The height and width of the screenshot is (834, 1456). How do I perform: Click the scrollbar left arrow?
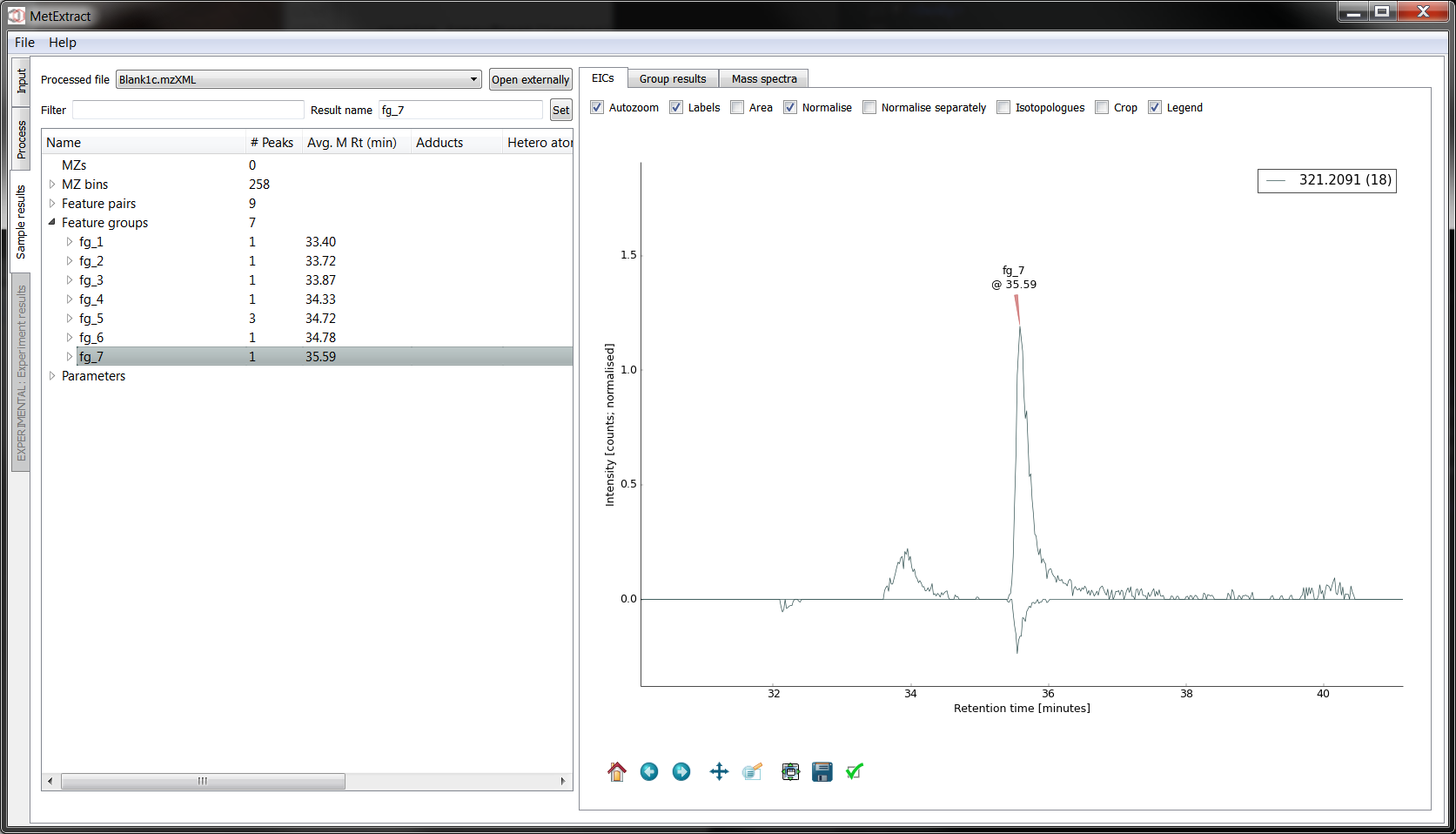tap(50, 781)
